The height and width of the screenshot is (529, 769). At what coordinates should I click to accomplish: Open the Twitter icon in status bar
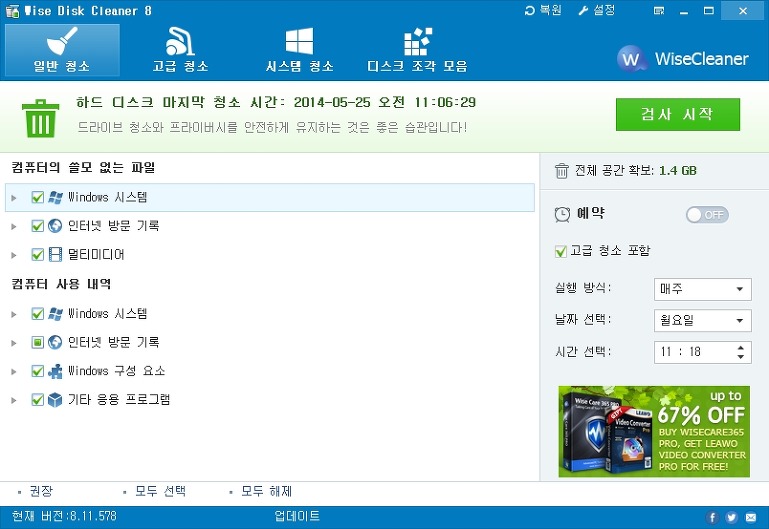coord(732,517)
